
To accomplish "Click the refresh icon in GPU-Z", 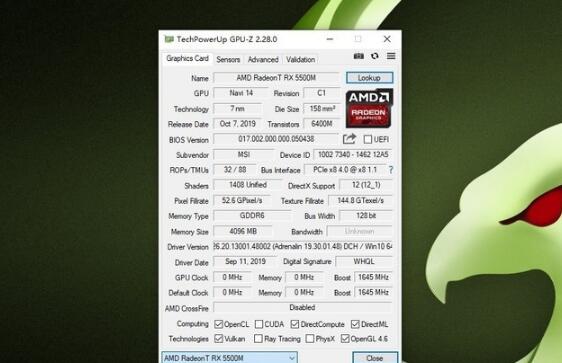I will pyautogui.click(x=375, y=56).
